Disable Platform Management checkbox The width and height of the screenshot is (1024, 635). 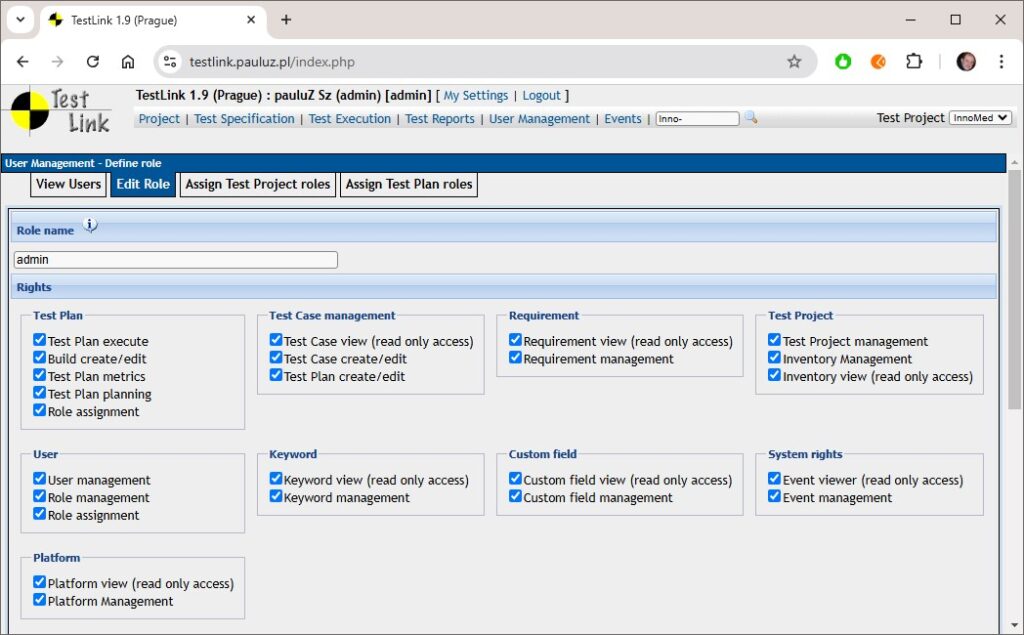tap(40, 600)
